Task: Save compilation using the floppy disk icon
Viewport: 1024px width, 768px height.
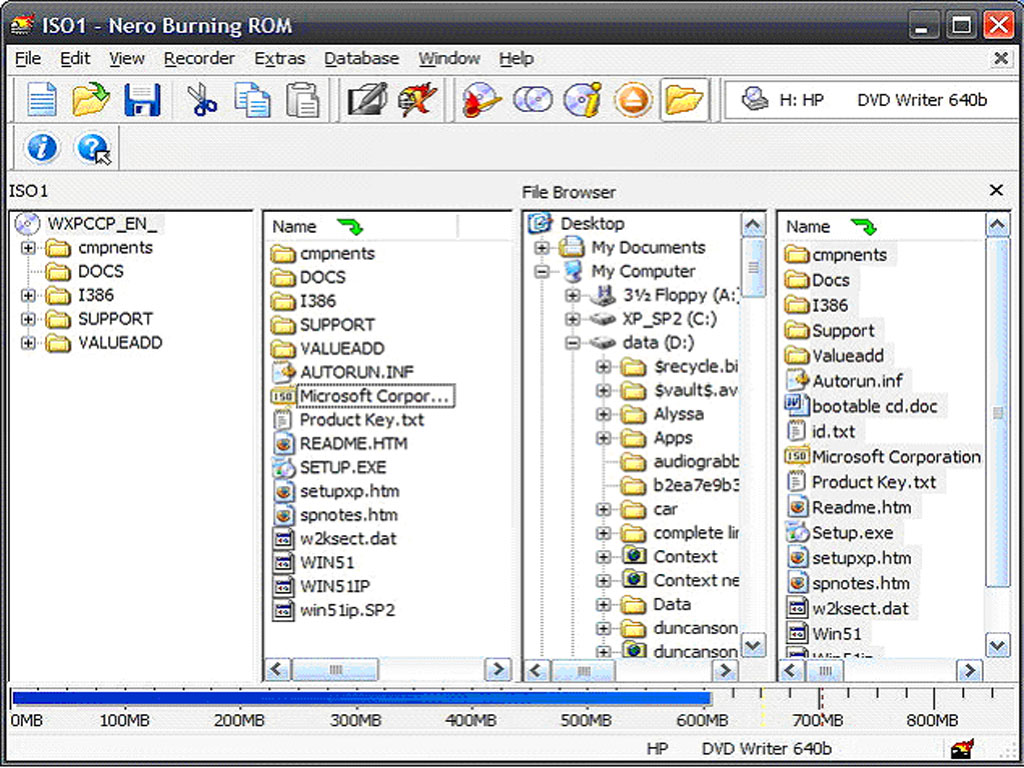Action: pyautogui.click(x=142, y=100)
